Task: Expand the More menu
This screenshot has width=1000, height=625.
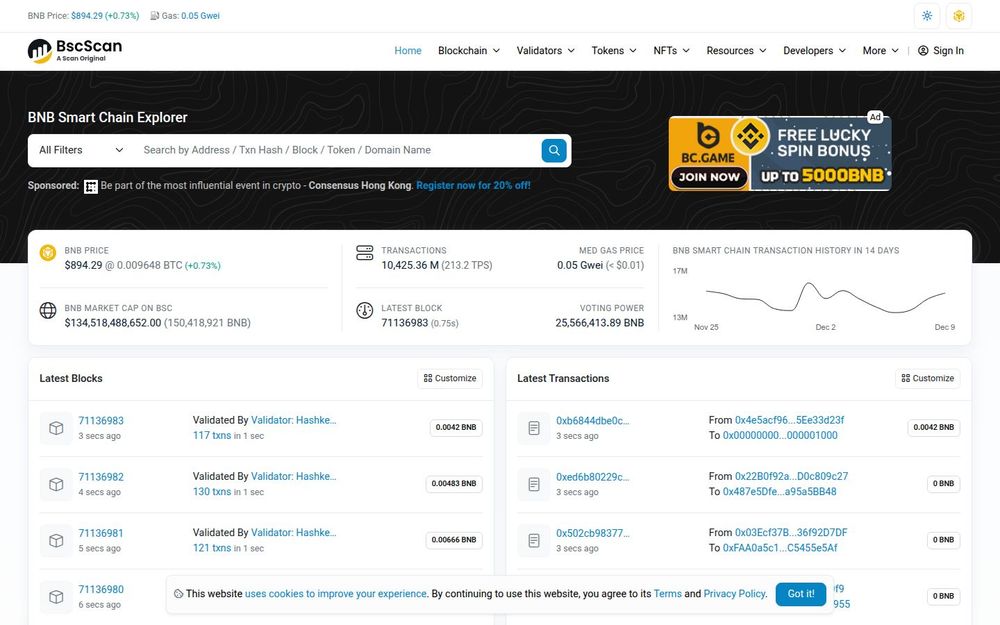Action: 881,50
